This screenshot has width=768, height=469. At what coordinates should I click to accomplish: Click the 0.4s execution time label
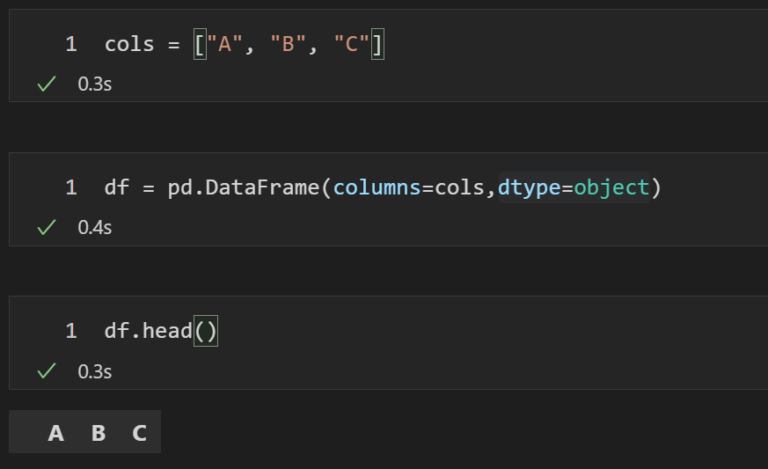[94, 228]
